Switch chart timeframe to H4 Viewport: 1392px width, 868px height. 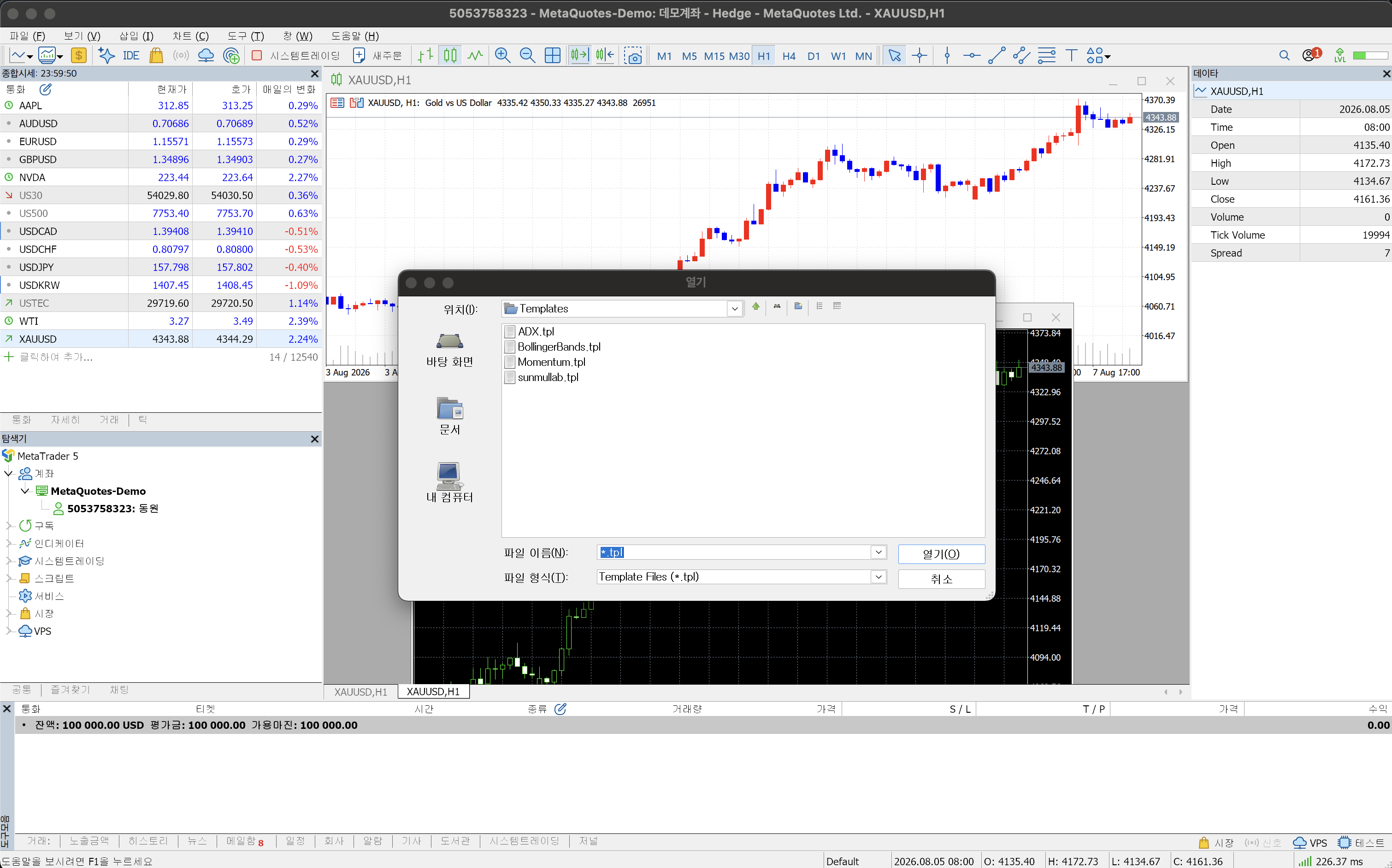coord(789,56)
